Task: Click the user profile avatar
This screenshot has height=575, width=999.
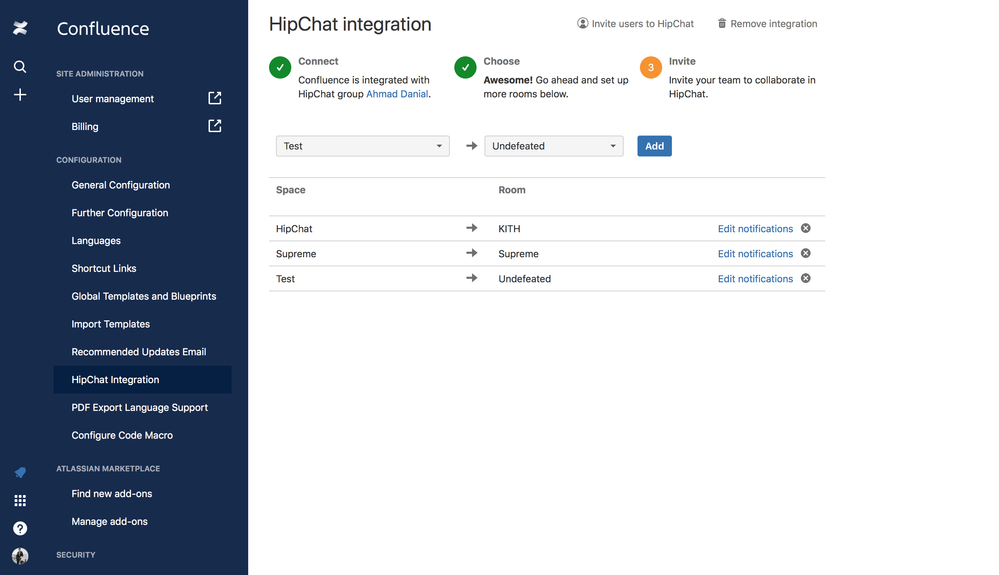Action: coord(20,556)
